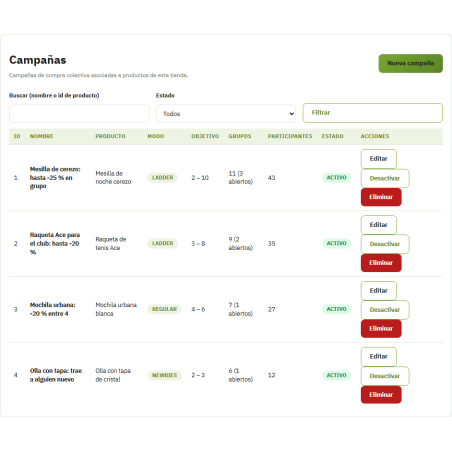The height and width of the screenshot is (452, 452).
Task: Click objective value '3 – 8'
Action: [198, 244]
